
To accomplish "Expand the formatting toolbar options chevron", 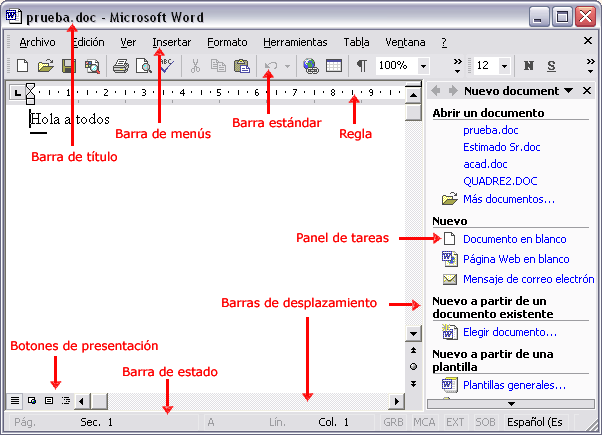I will coord(590,66).
